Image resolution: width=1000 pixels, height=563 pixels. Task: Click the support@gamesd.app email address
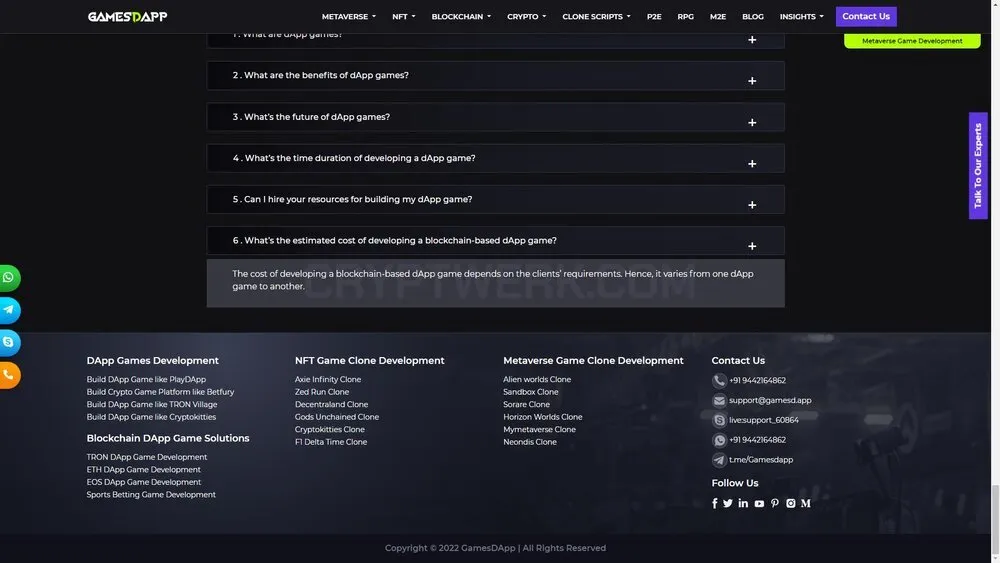pos(770,400)
